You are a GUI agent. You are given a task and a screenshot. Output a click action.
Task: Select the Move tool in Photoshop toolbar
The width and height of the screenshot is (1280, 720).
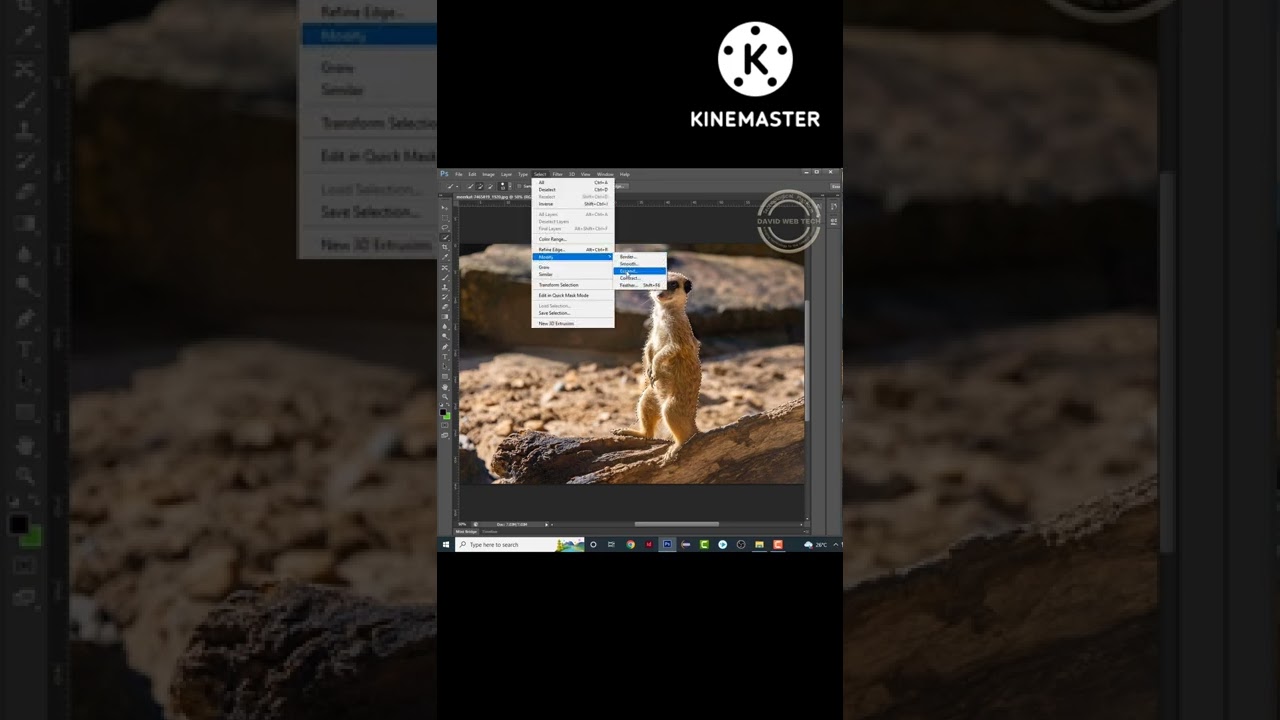tap(445, 208)
